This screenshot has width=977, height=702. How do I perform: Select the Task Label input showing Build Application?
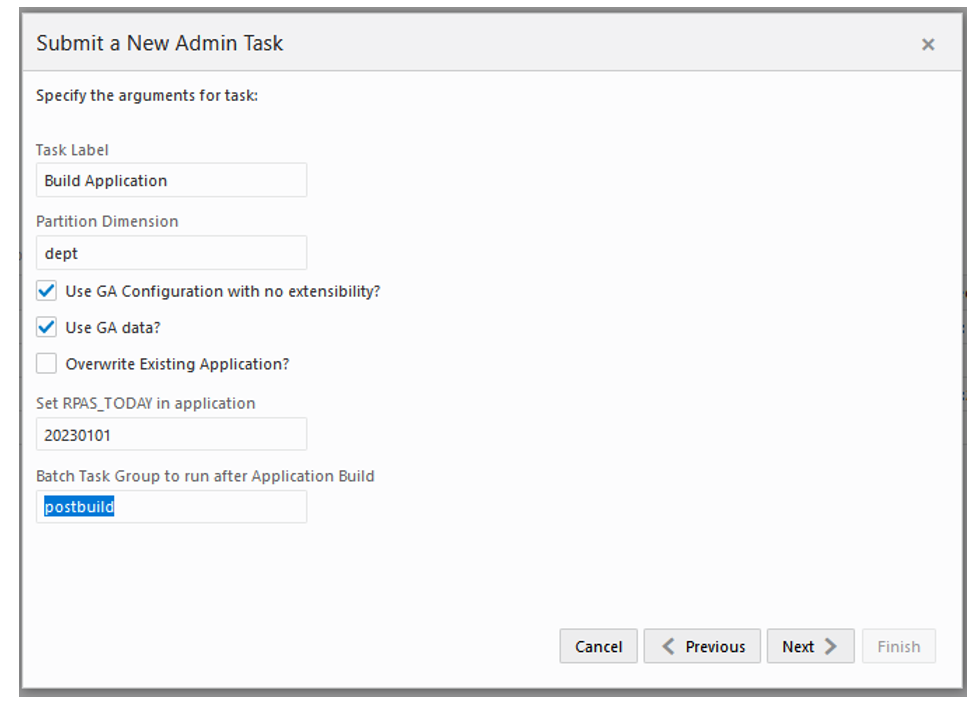point(171,180)
